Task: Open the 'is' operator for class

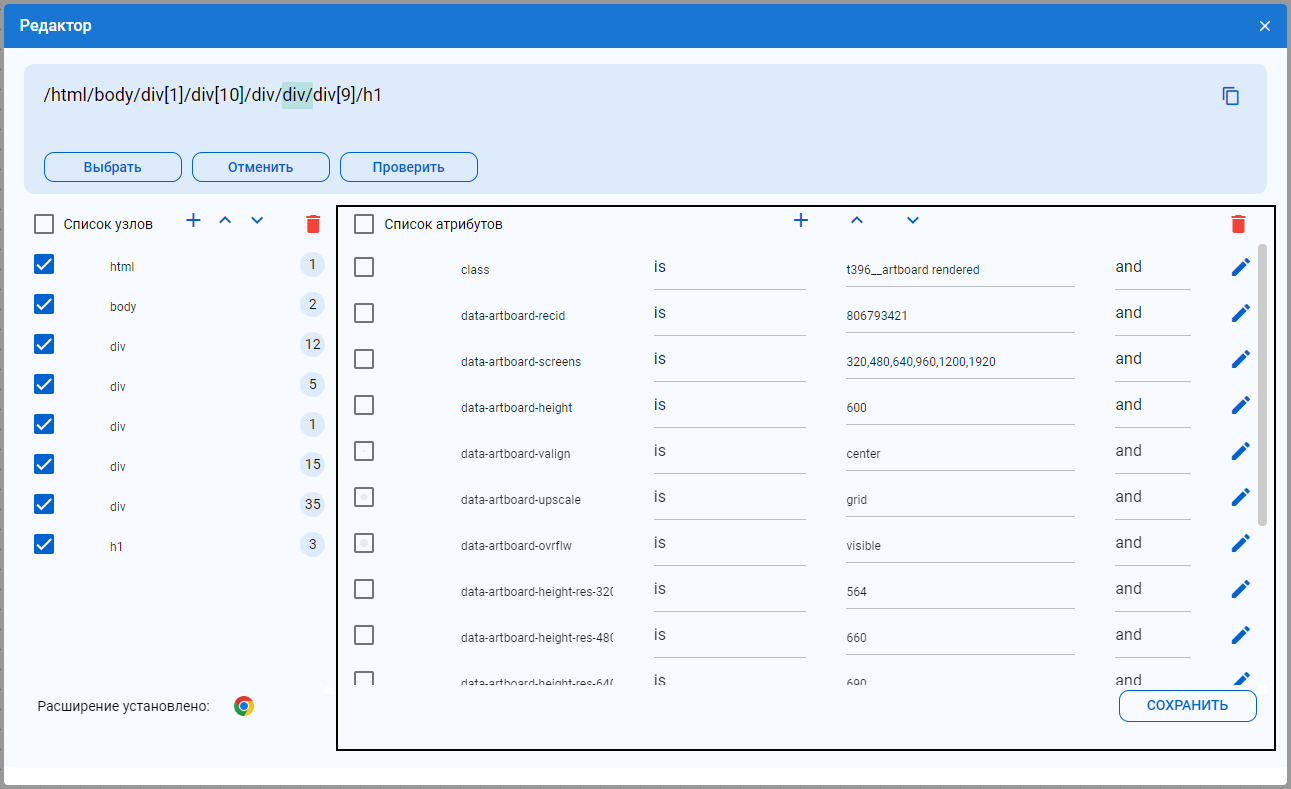Action: pyautogui.click(x=730, y=268)
